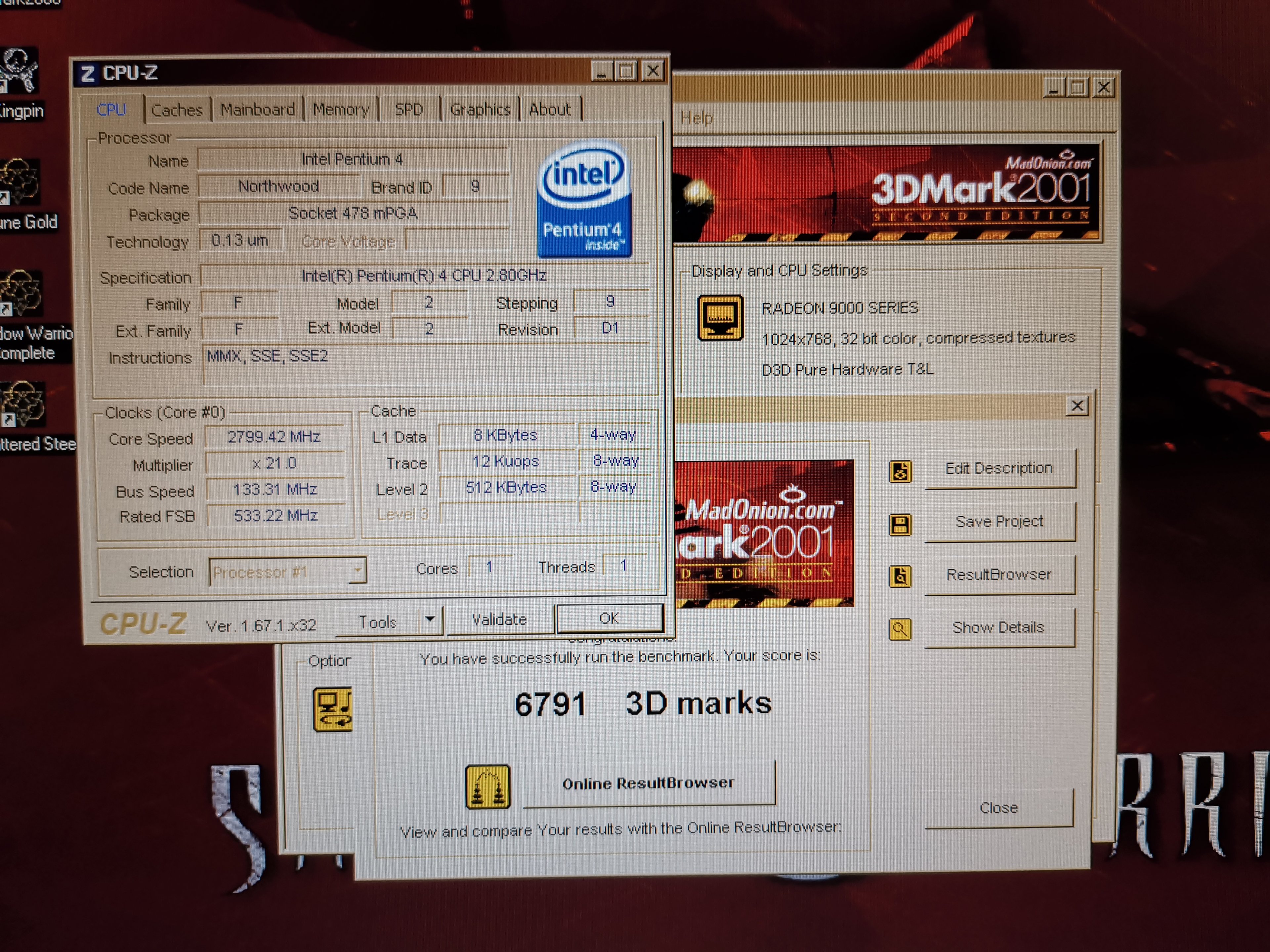
Task: Click the Close button in score dialog
Action: pyautogui.click(x=998, y=808)
